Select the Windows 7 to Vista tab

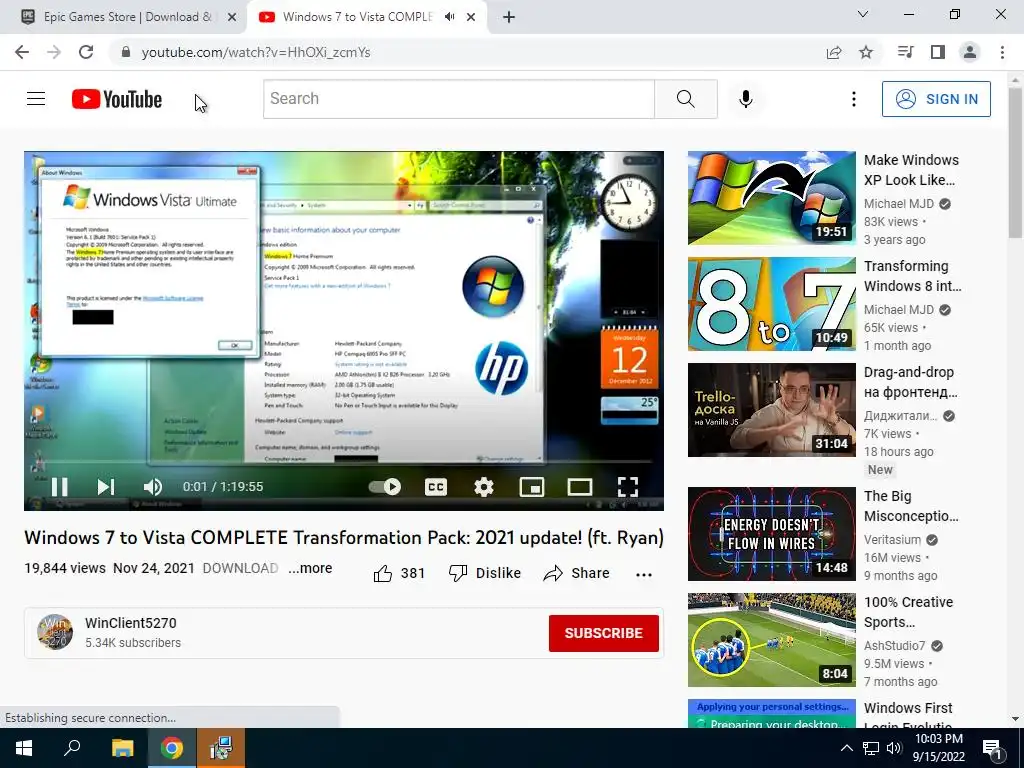tap(357, 17)
